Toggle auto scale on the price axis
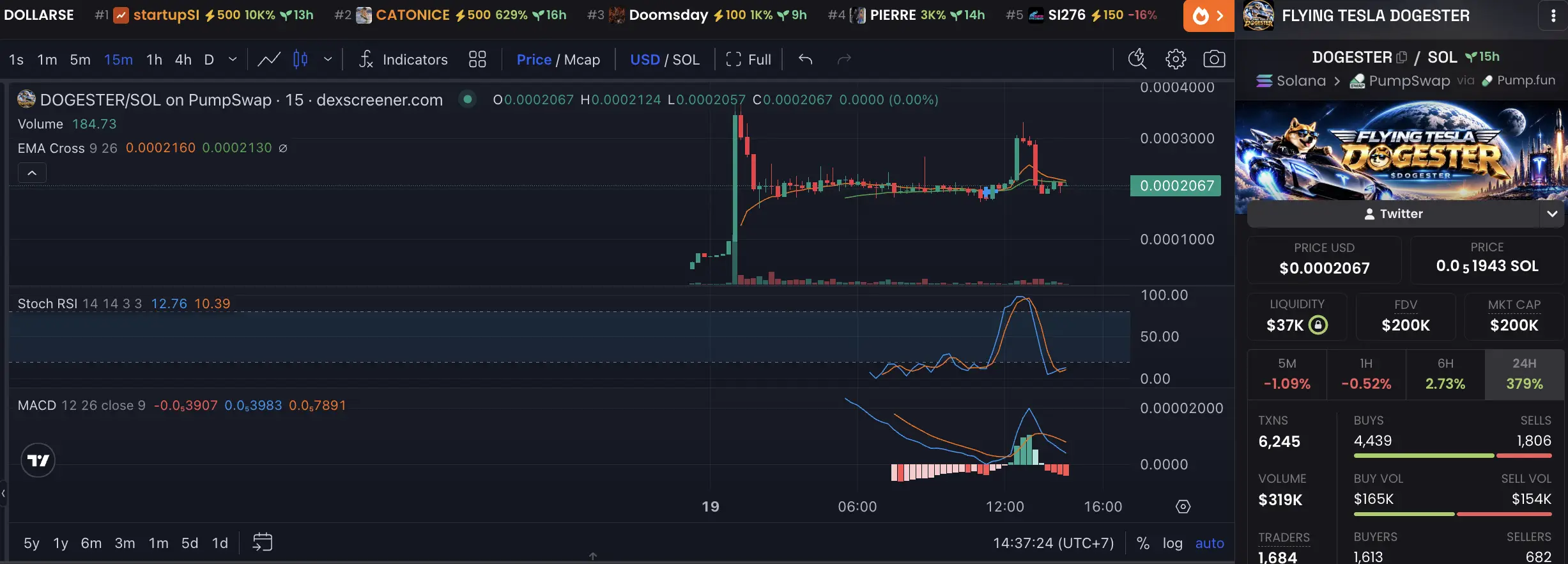This screenshot has width=1568, height=564. click(1210, 543)
